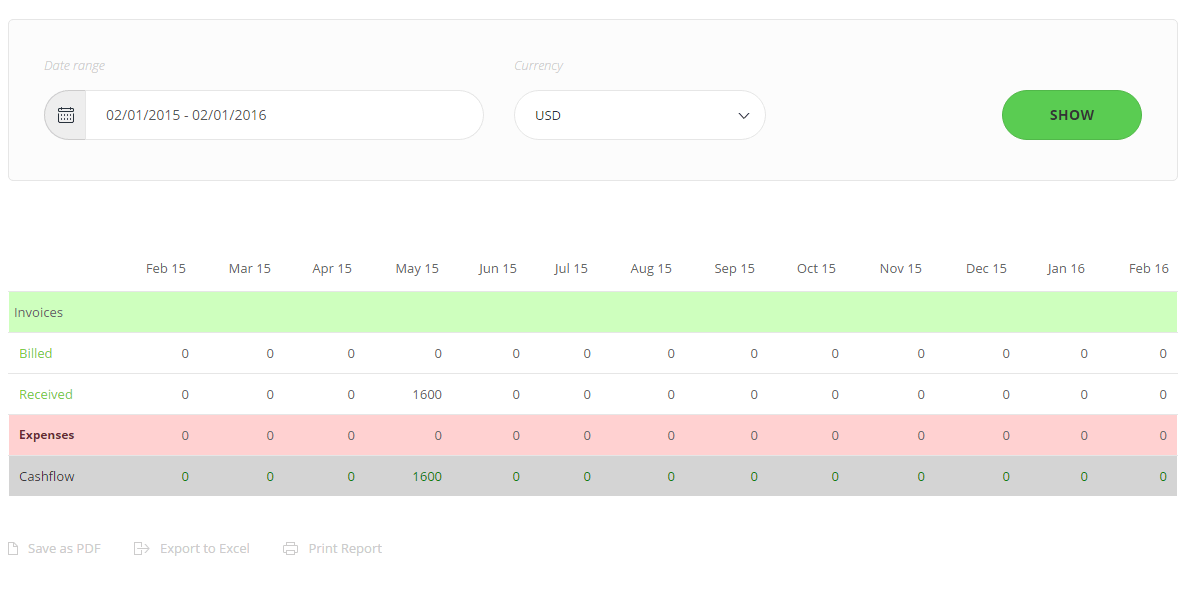Viewport: 1194px width, 600px height.
Task: Select the Billed row label
Action: click(35, 353)
